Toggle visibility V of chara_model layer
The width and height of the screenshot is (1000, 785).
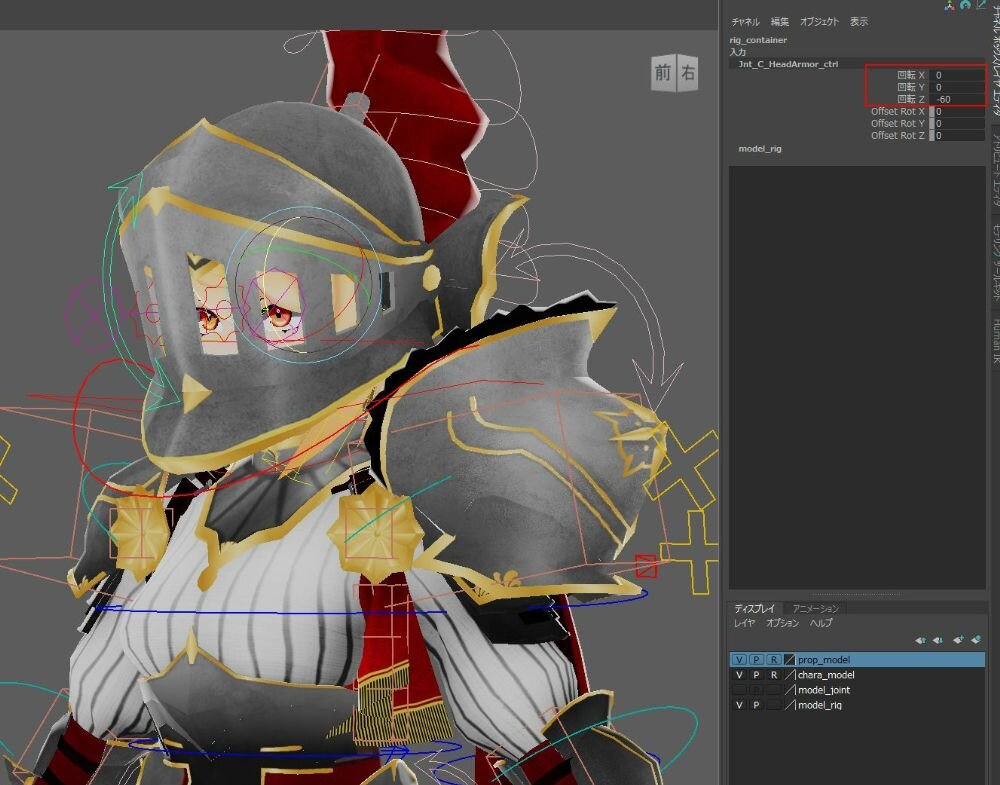[739, 675]
